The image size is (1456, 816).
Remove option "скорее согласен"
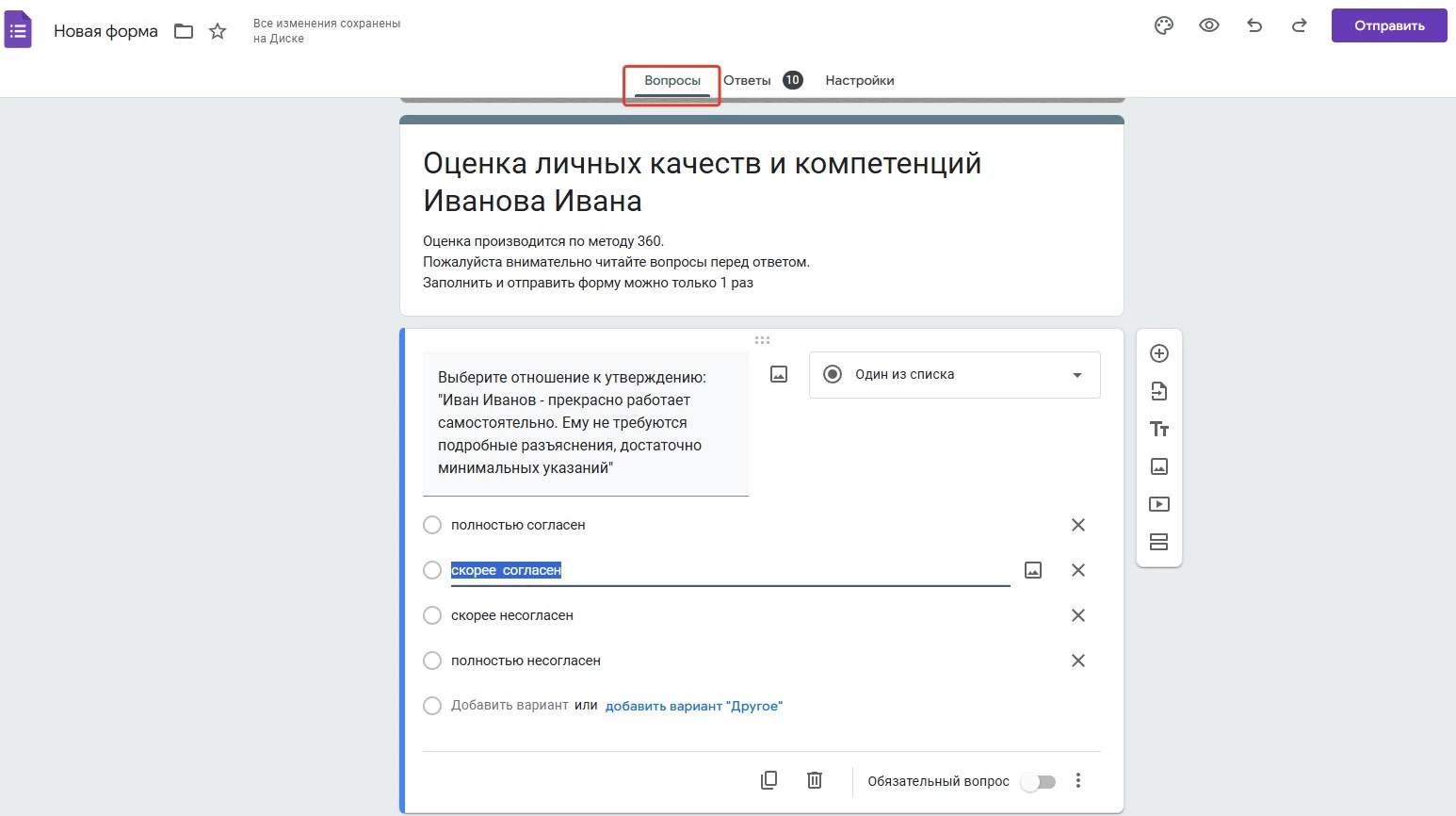[1078, 570]
